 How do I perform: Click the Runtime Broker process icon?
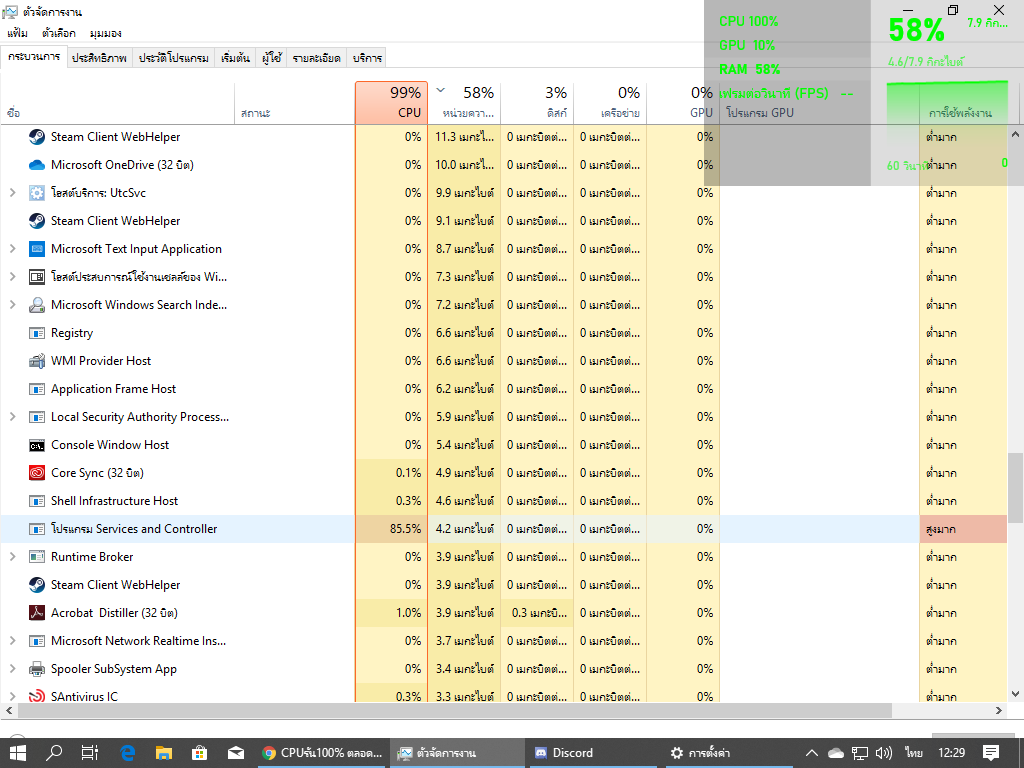point(37,557)
